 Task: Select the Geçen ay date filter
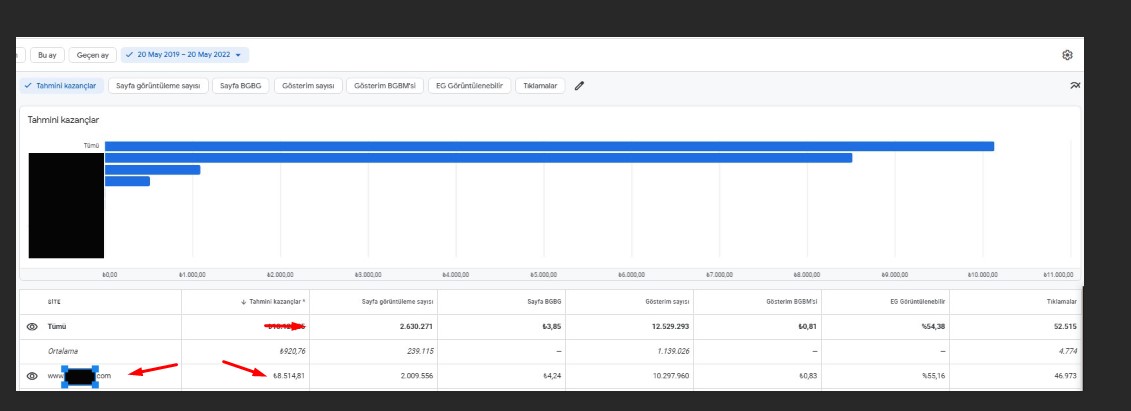(93, 55)
